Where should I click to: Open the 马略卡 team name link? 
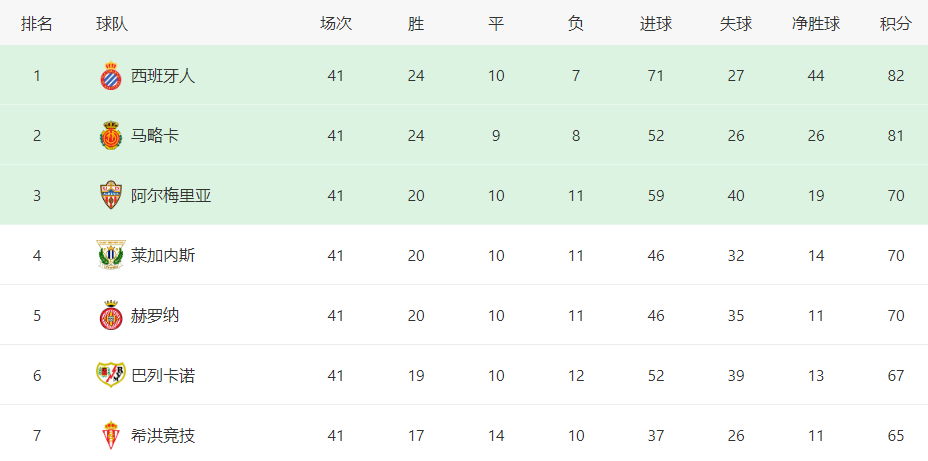click(155, 136)
